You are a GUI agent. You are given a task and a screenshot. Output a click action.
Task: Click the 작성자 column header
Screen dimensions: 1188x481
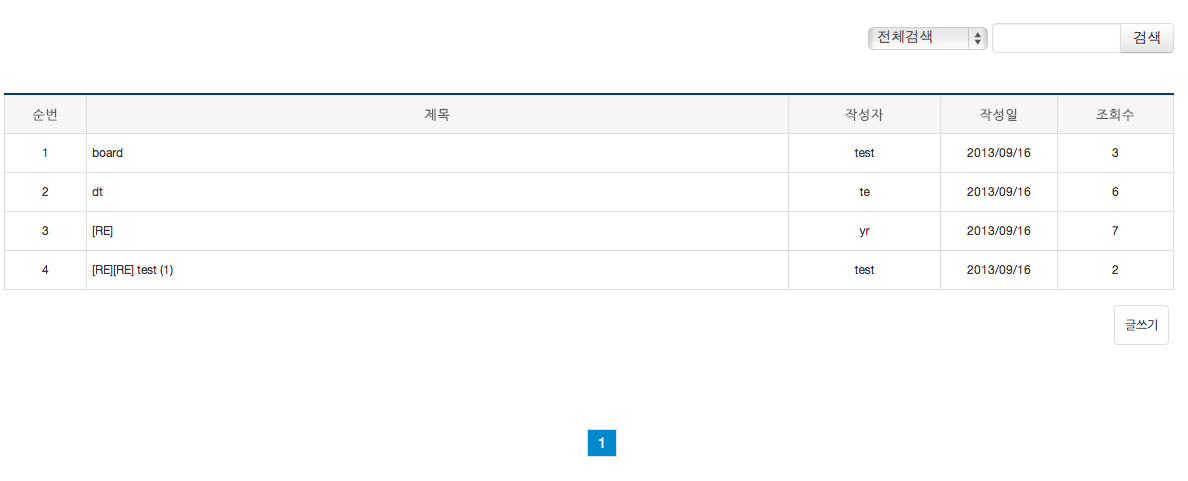point(864,114)
